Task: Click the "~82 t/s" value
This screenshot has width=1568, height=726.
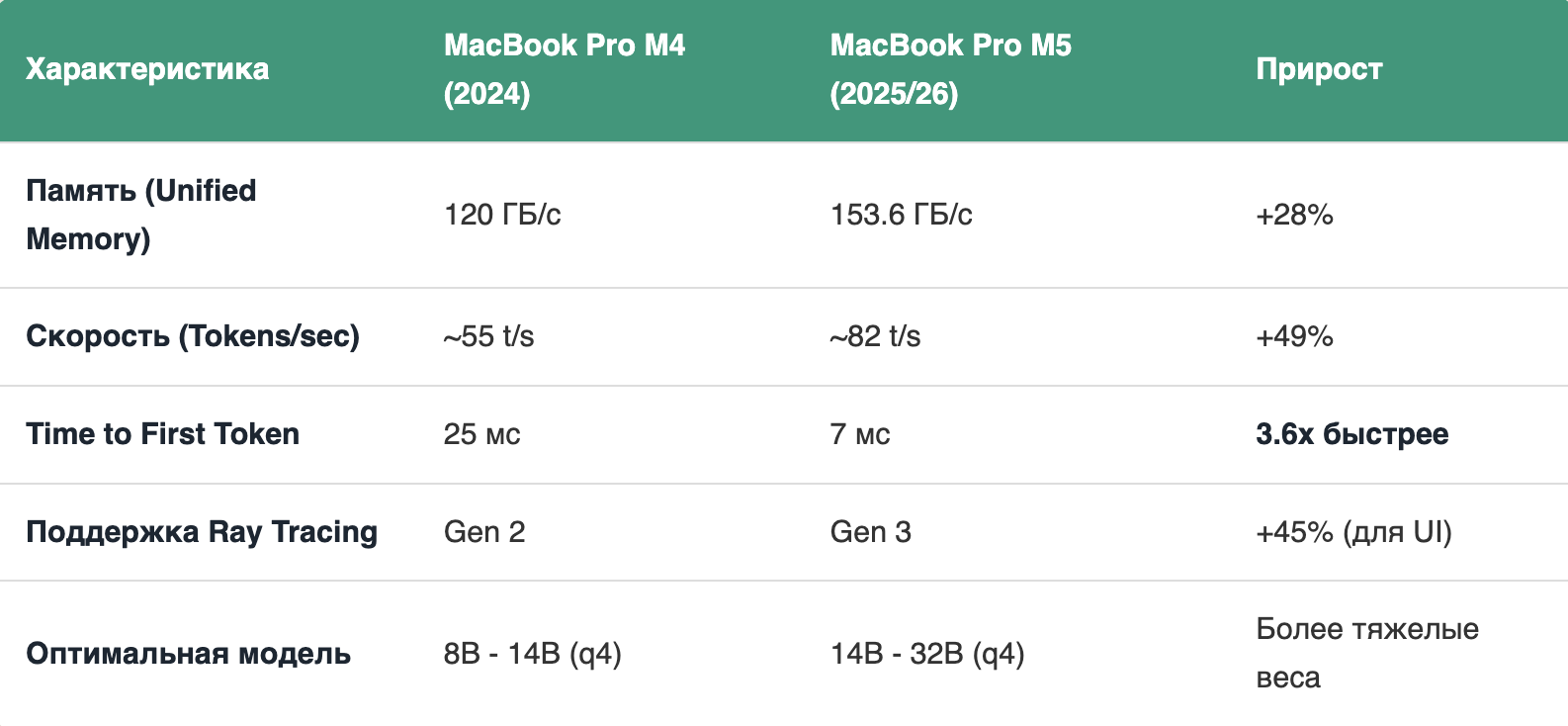Action: point(875,336)
